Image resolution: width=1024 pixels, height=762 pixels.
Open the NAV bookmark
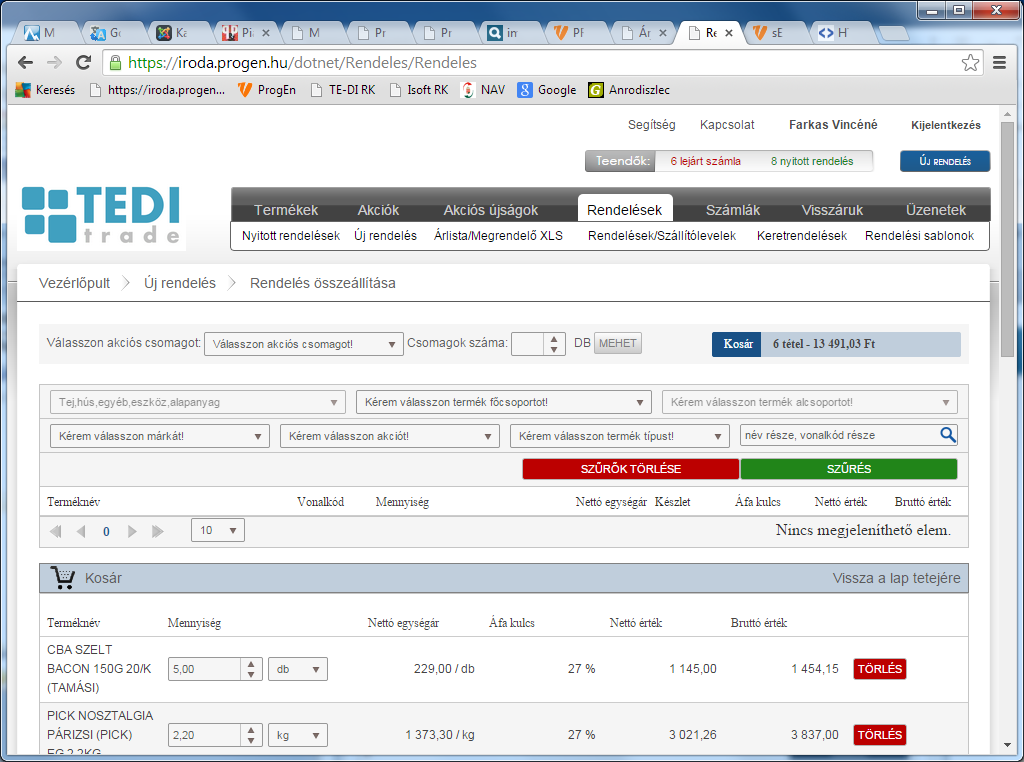(x=483, y=90)
